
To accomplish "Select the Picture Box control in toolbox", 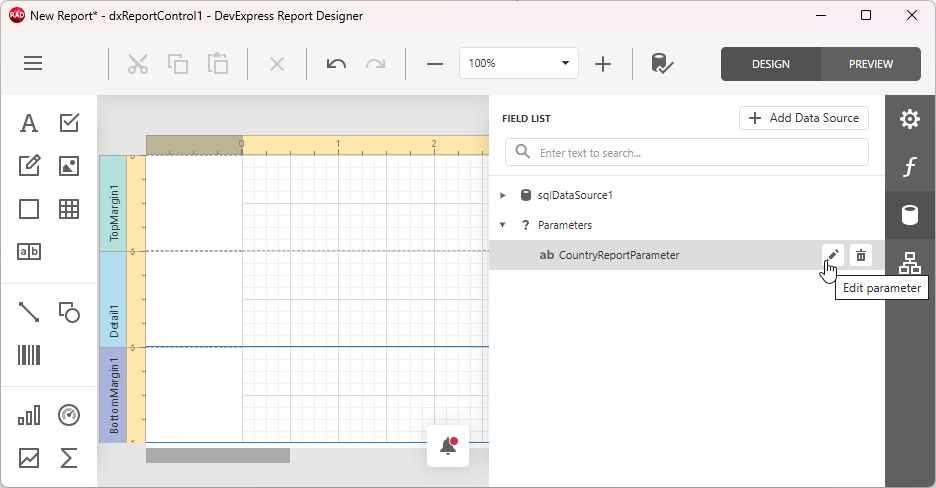I will click(69, 166).
